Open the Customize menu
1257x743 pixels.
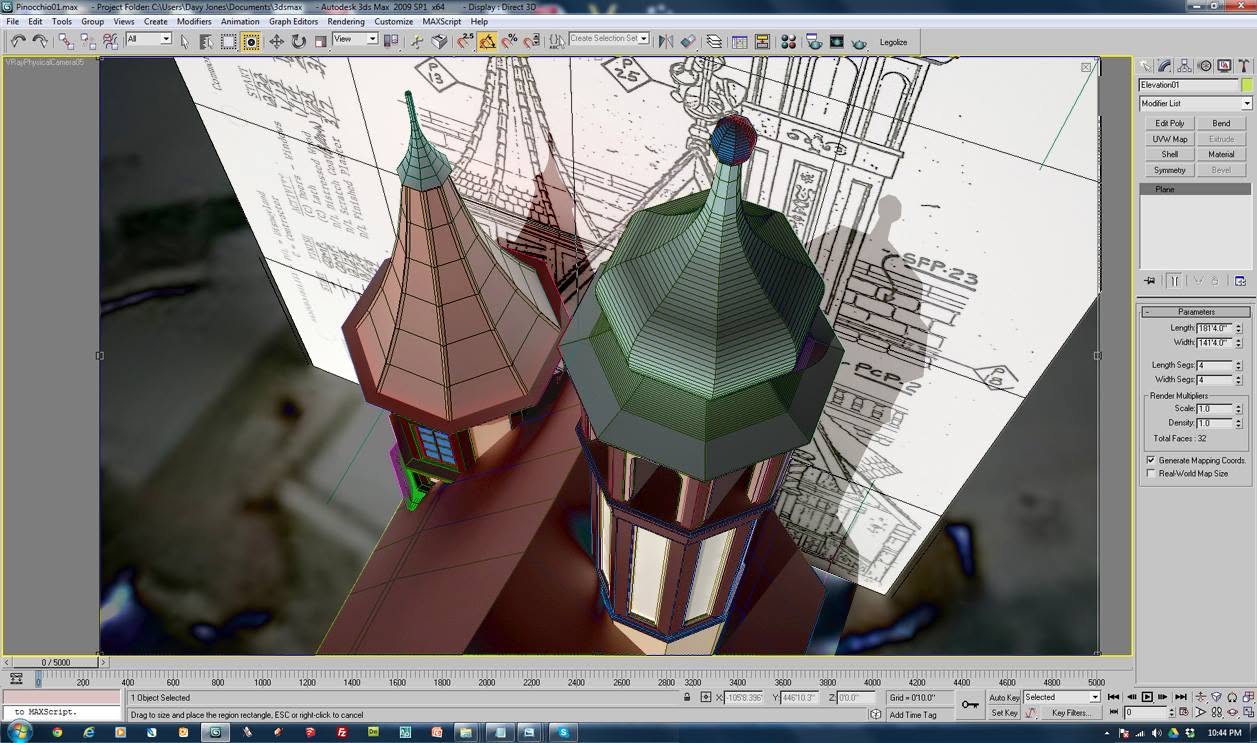coord(394,21)
